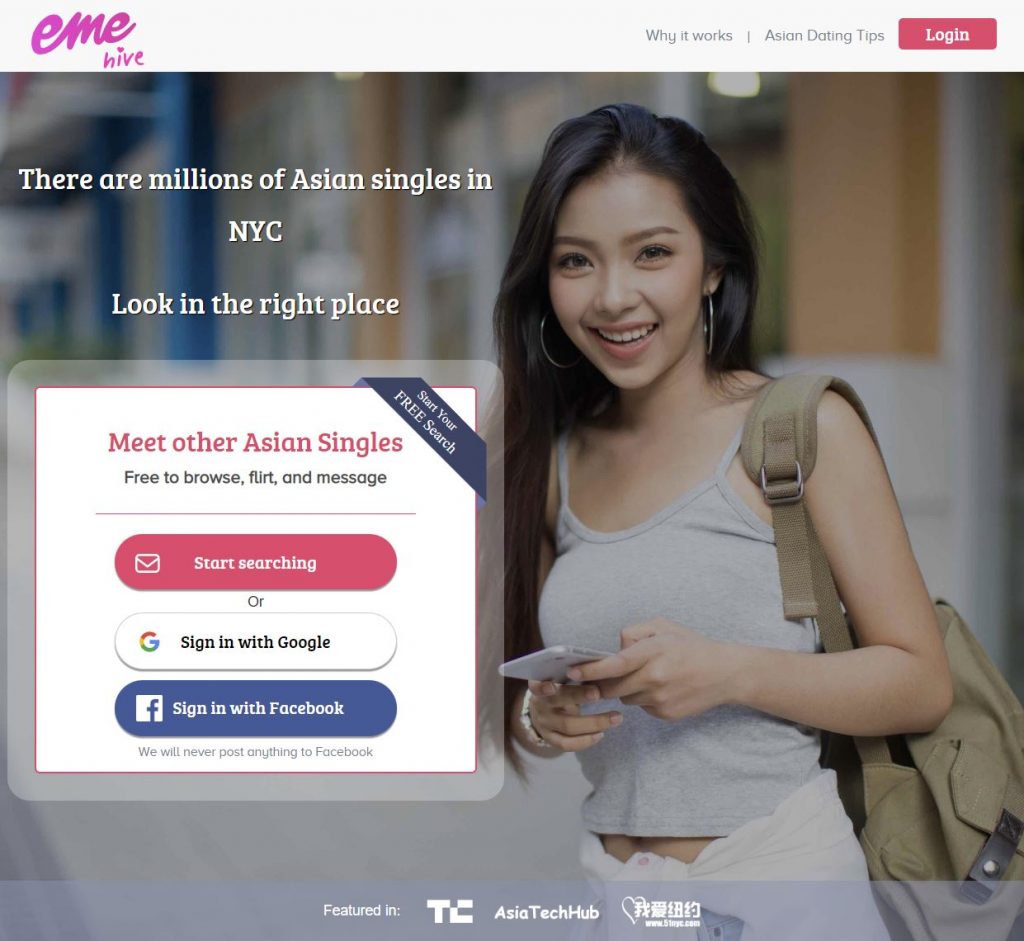
Task: Click the eme hive logo
Action: (x=88, y=39)
